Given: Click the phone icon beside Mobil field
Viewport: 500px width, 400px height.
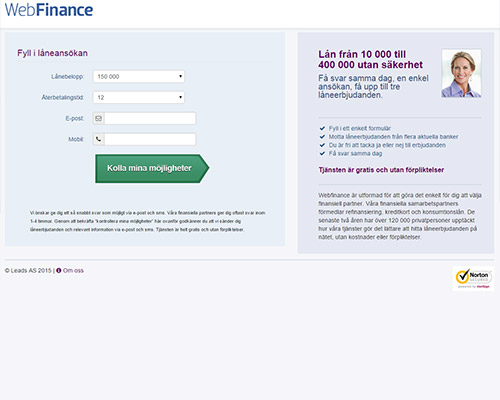Looking at the screenshot, I should click(x=98, y=139).
